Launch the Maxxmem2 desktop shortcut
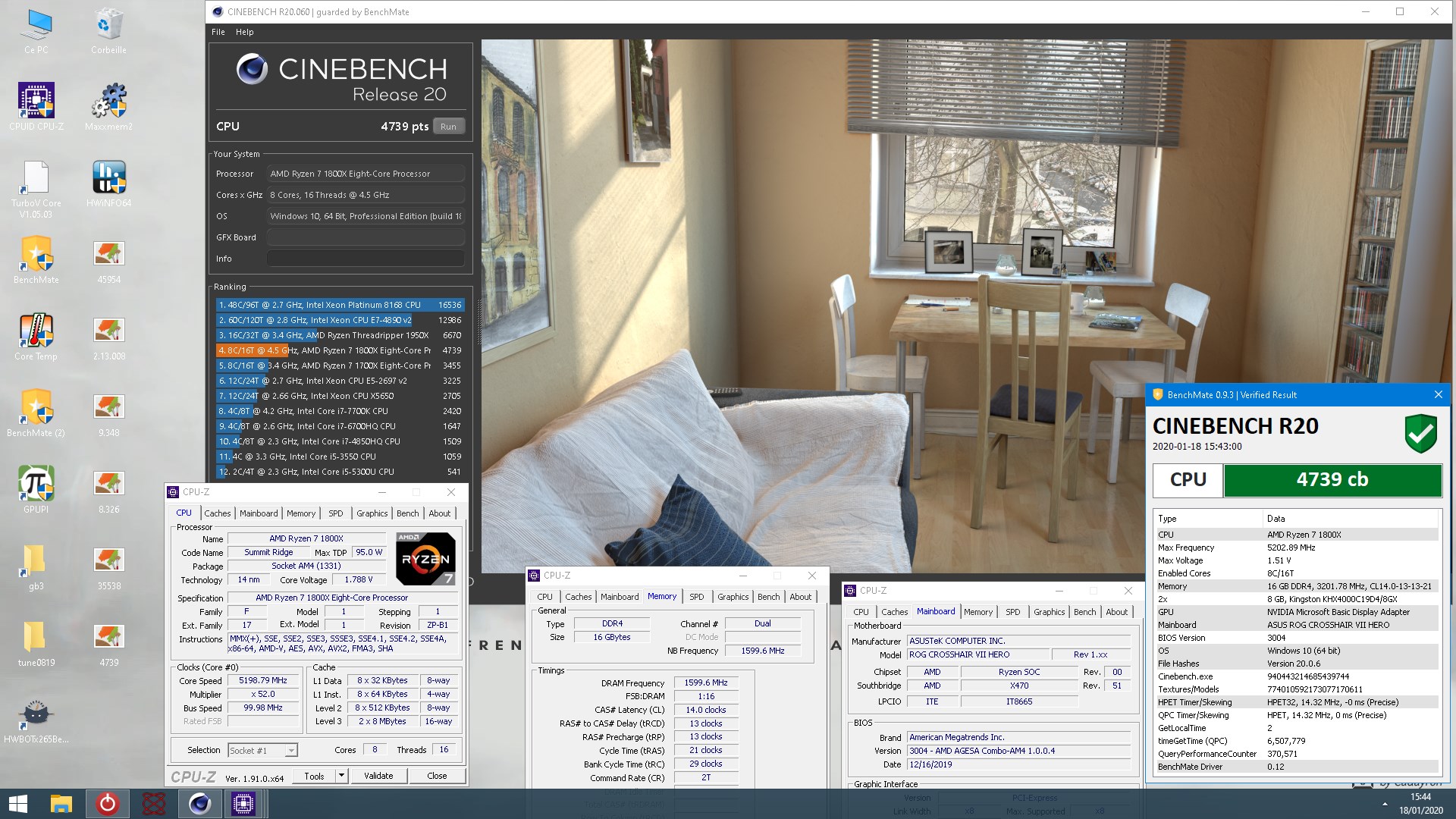This screenshot has width=1456, height=819. [109, 107]
